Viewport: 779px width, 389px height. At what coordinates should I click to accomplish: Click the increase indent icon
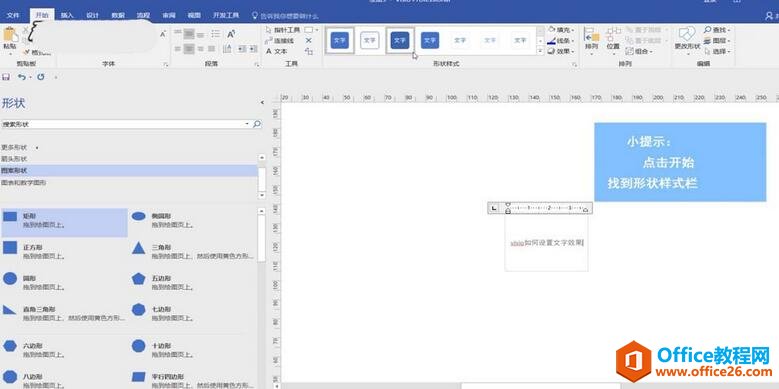pos(253,49)
